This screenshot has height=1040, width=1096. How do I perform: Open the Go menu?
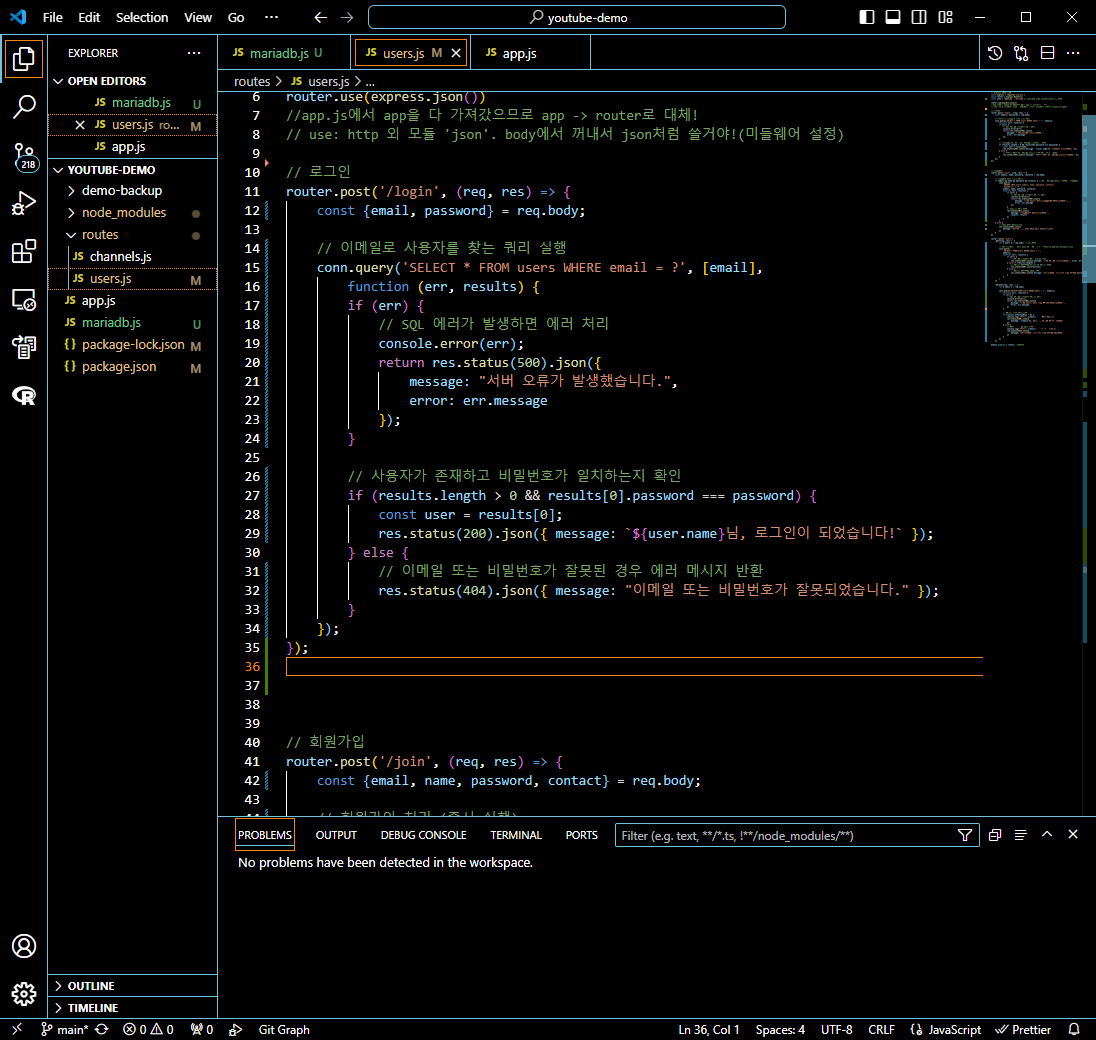point(236,17)
